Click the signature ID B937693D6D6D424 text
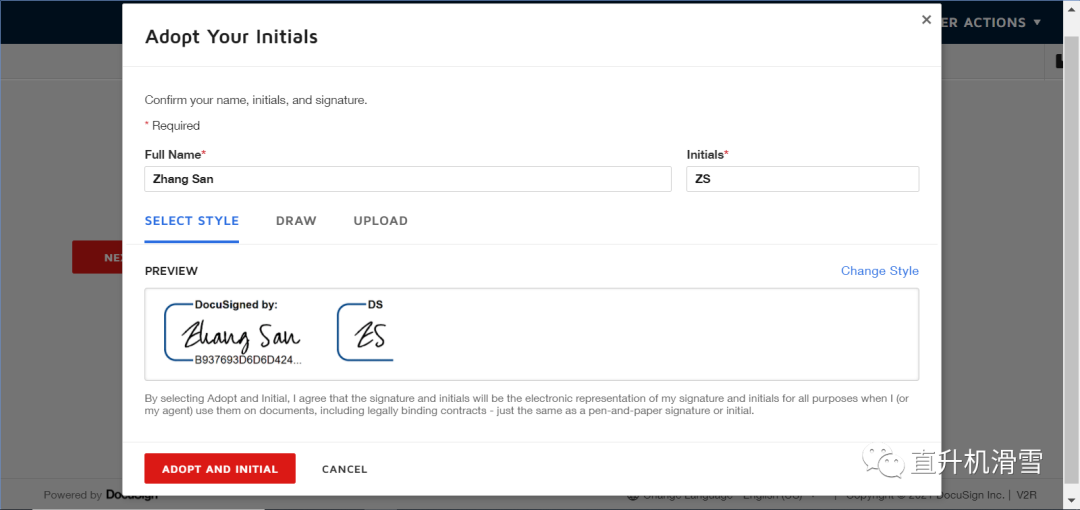1080x510 pixels. tap(248, 360)
